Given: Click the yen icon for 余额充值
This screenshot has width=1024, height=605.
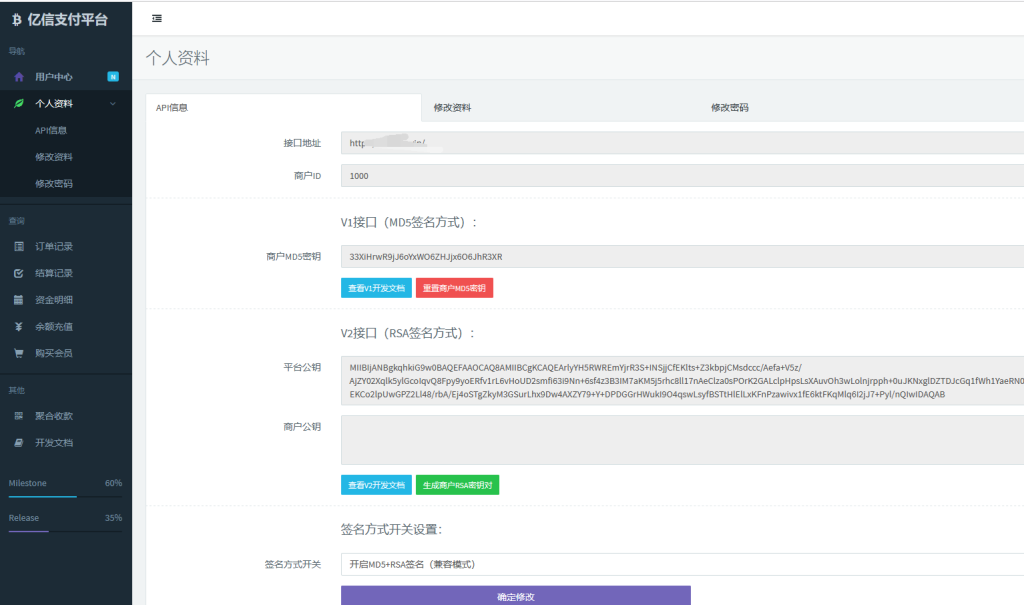Looking at the screenshot, I should tap(18, 326).
